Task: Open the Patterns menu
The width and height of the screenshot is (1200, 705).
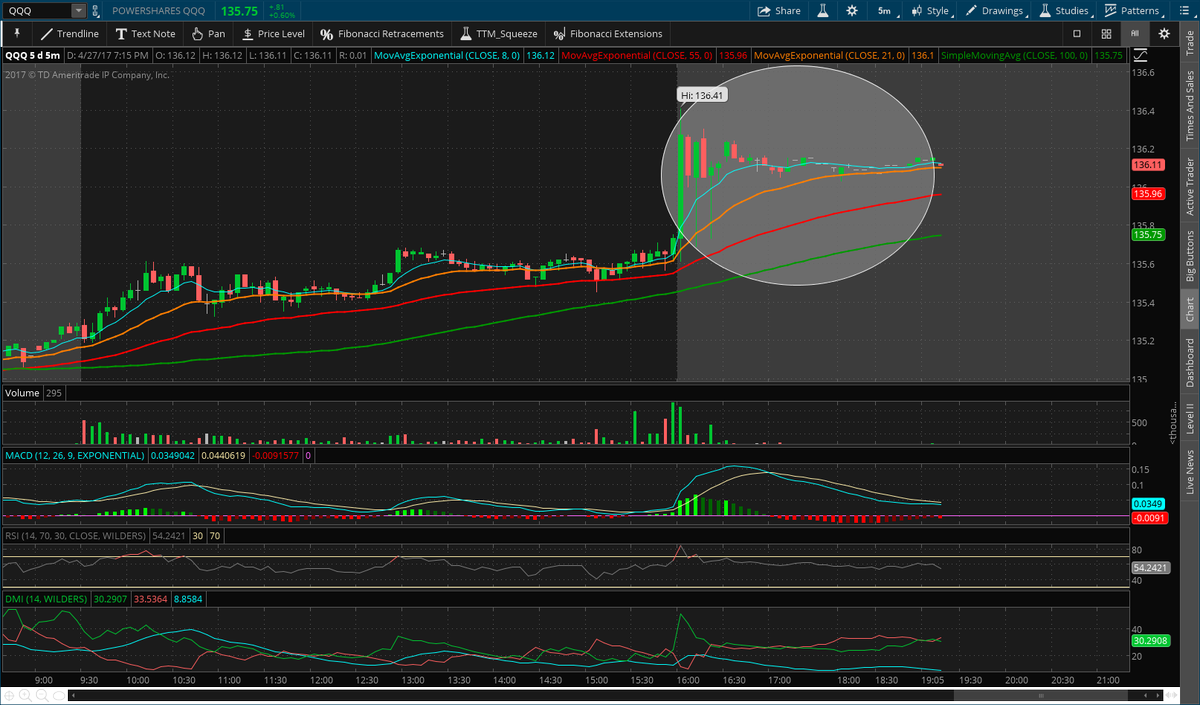Action: (x=1141, y=10)
